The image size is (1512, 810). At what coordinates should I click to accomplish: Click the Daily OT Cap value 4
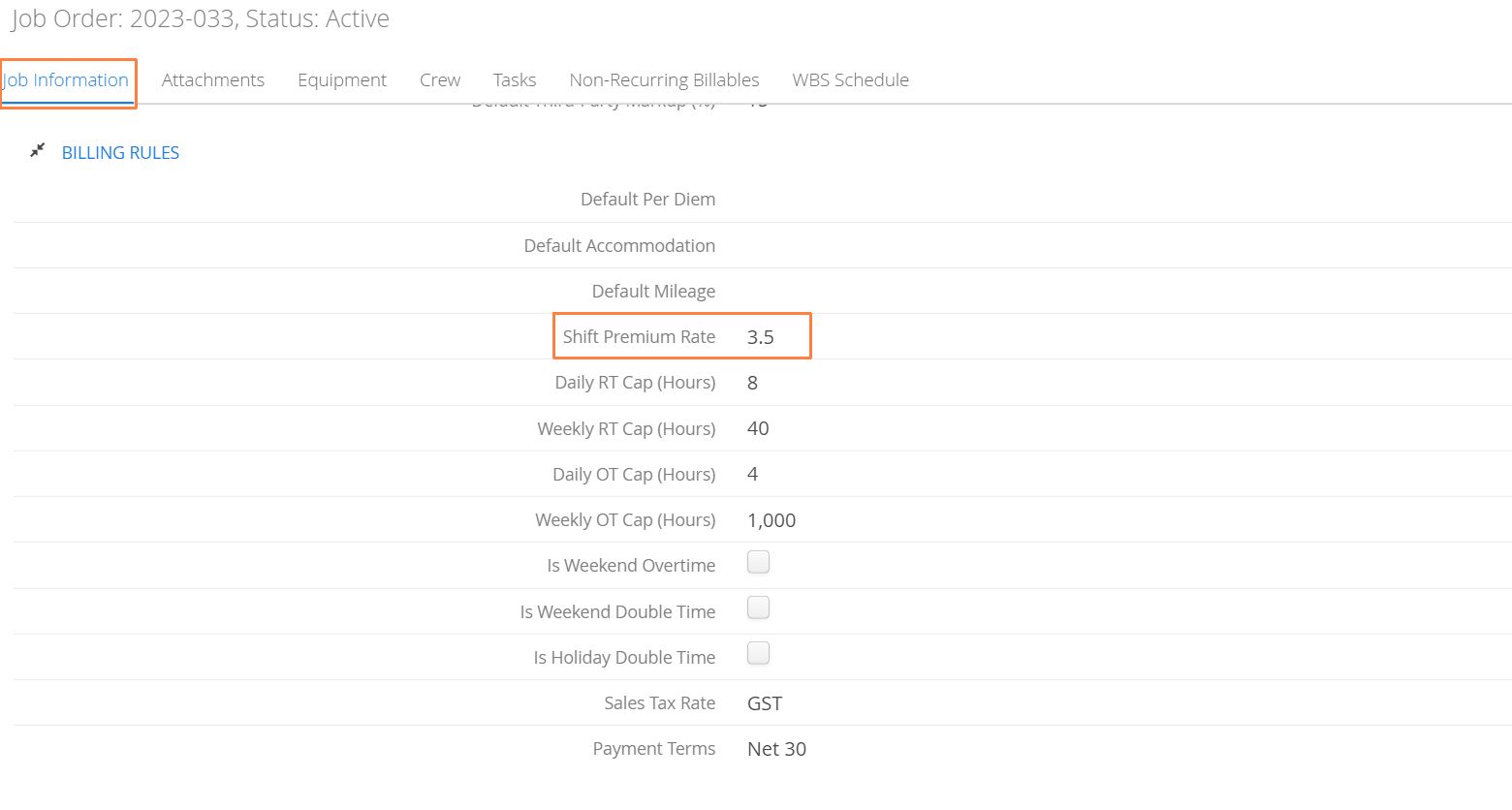click(752, 474)
